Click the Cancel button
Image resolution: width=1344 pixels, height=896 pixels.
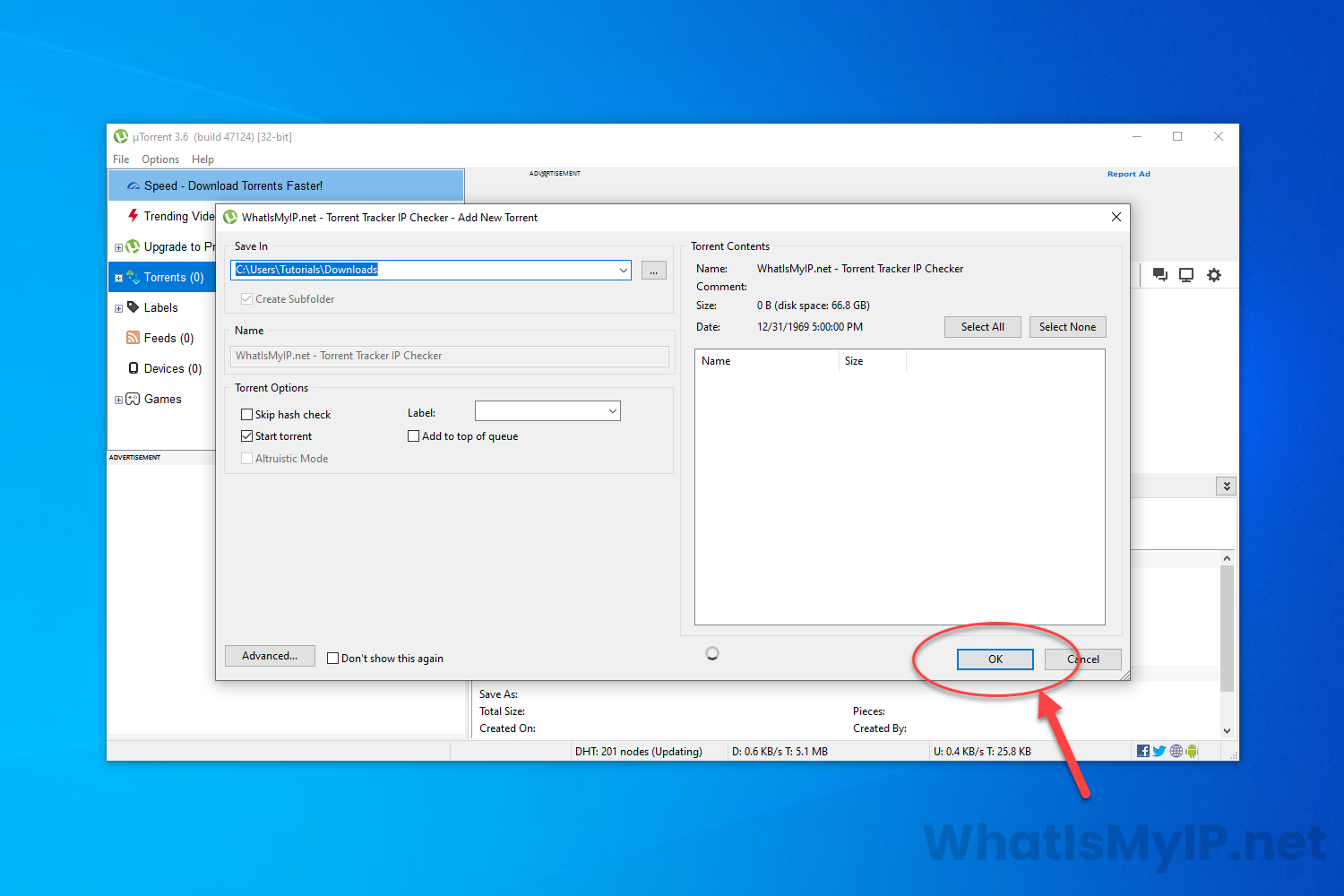click(1083, 659)
